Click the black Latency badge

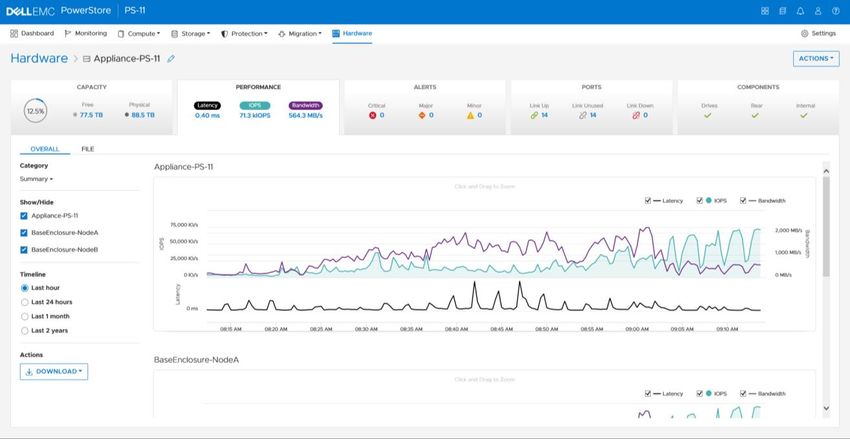coord(207,106)
